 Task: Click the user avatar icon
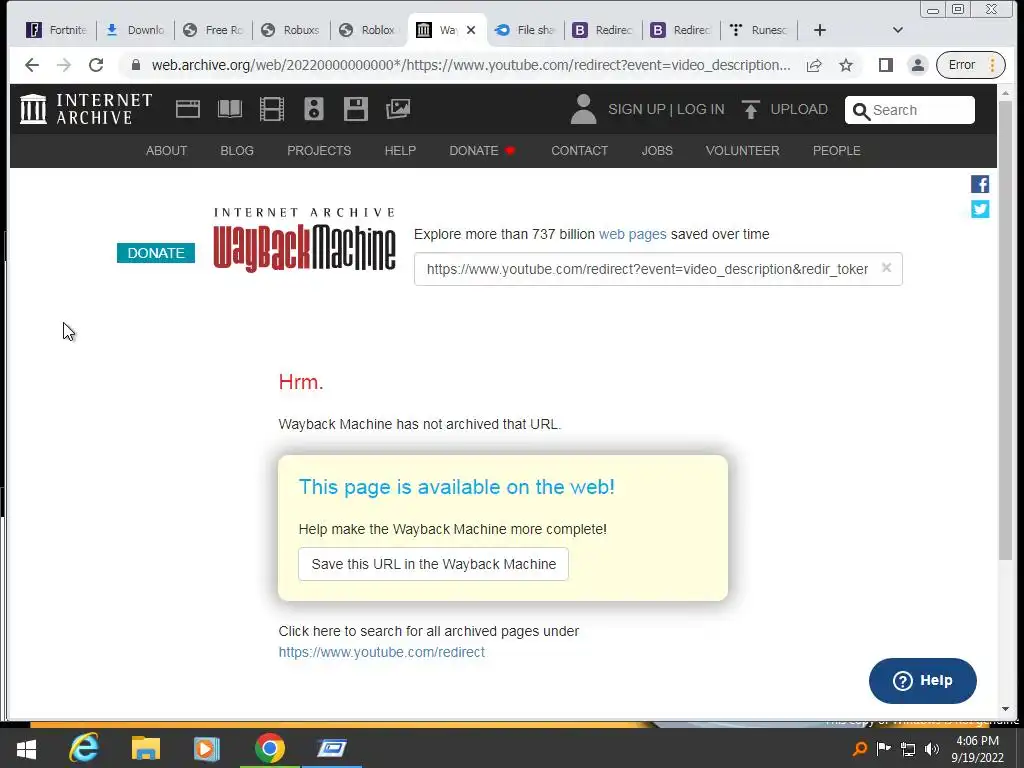coord(583,109)
